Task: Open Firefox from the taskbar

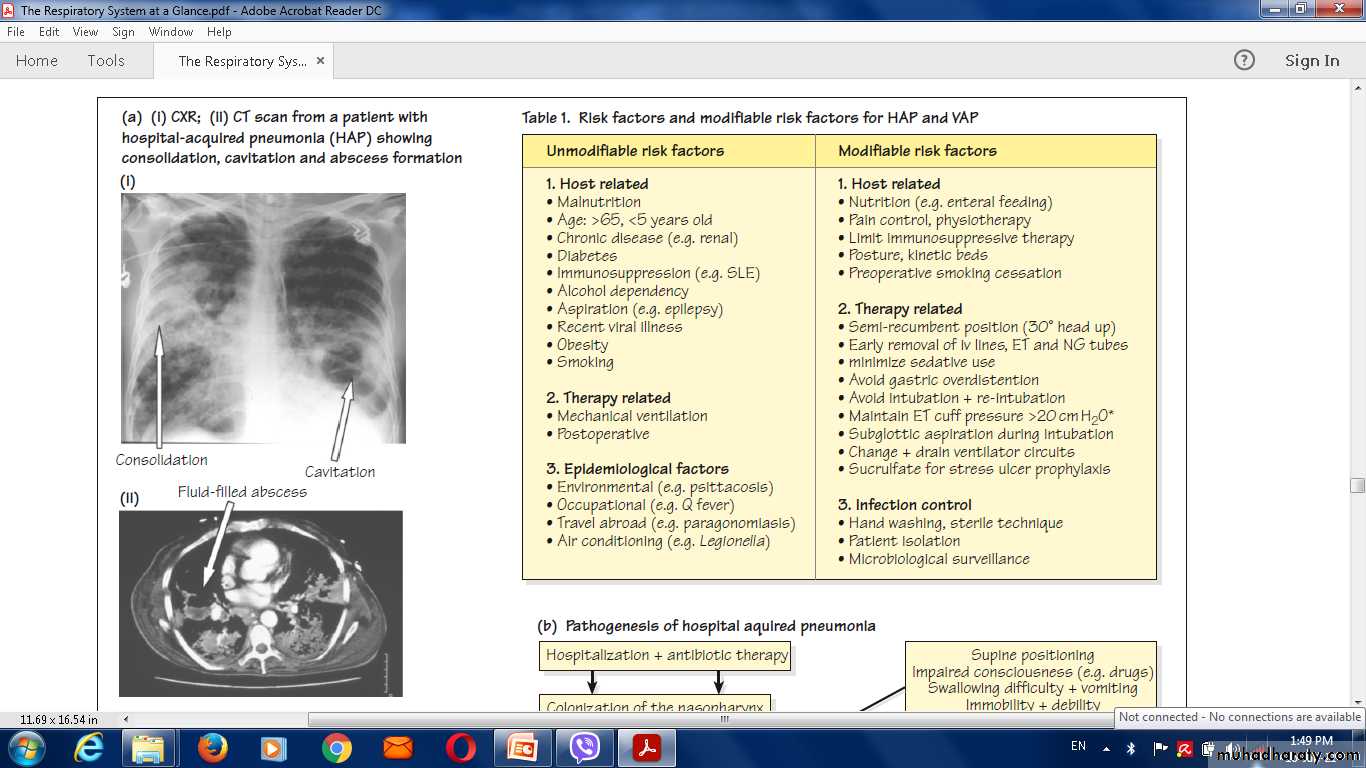Action: (x=212, y=748)
